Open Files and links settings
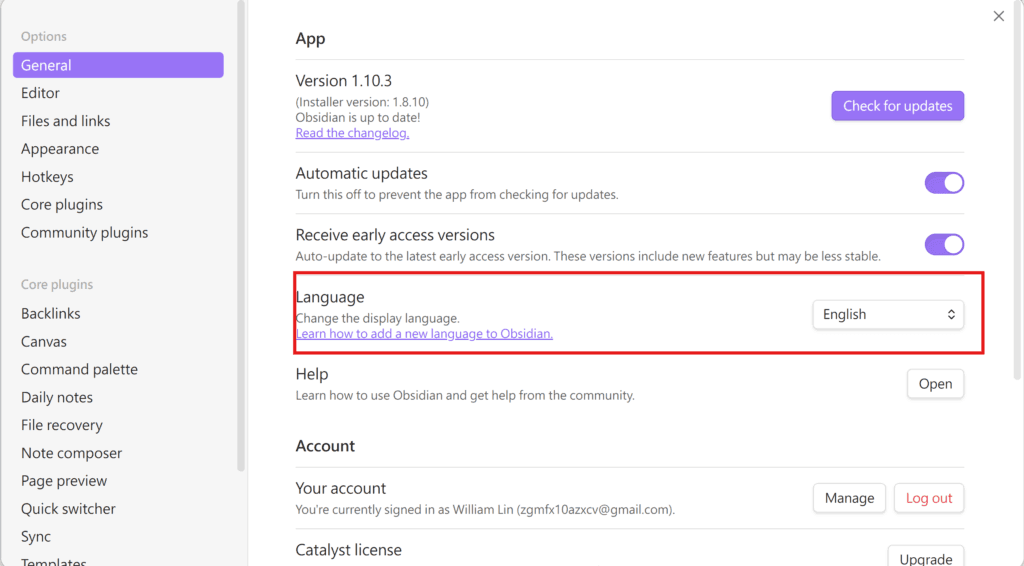The image size is (1024, 566). pyautogui.click(x=66, y=121)
